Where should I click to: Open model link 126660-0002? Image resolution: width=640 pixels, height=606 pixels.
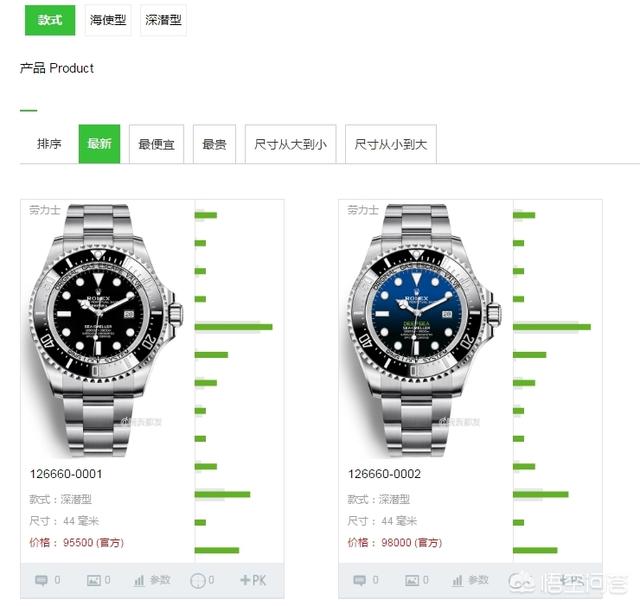[384, 474]
